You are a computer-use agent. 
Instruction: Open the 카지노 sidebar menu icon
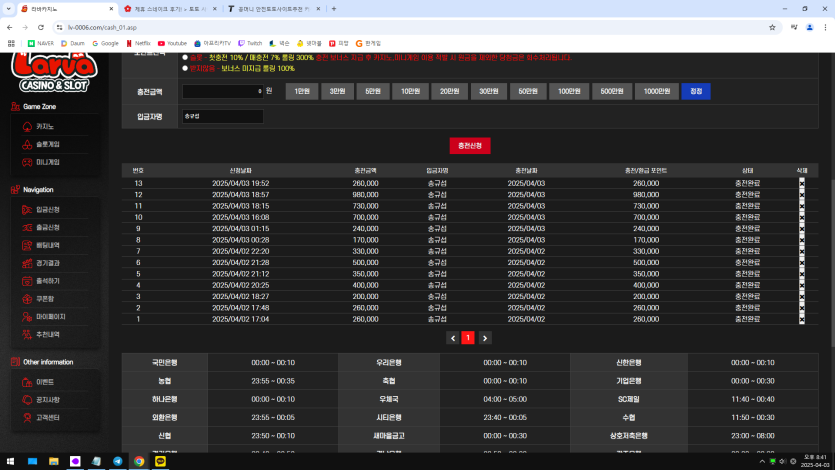27,127
